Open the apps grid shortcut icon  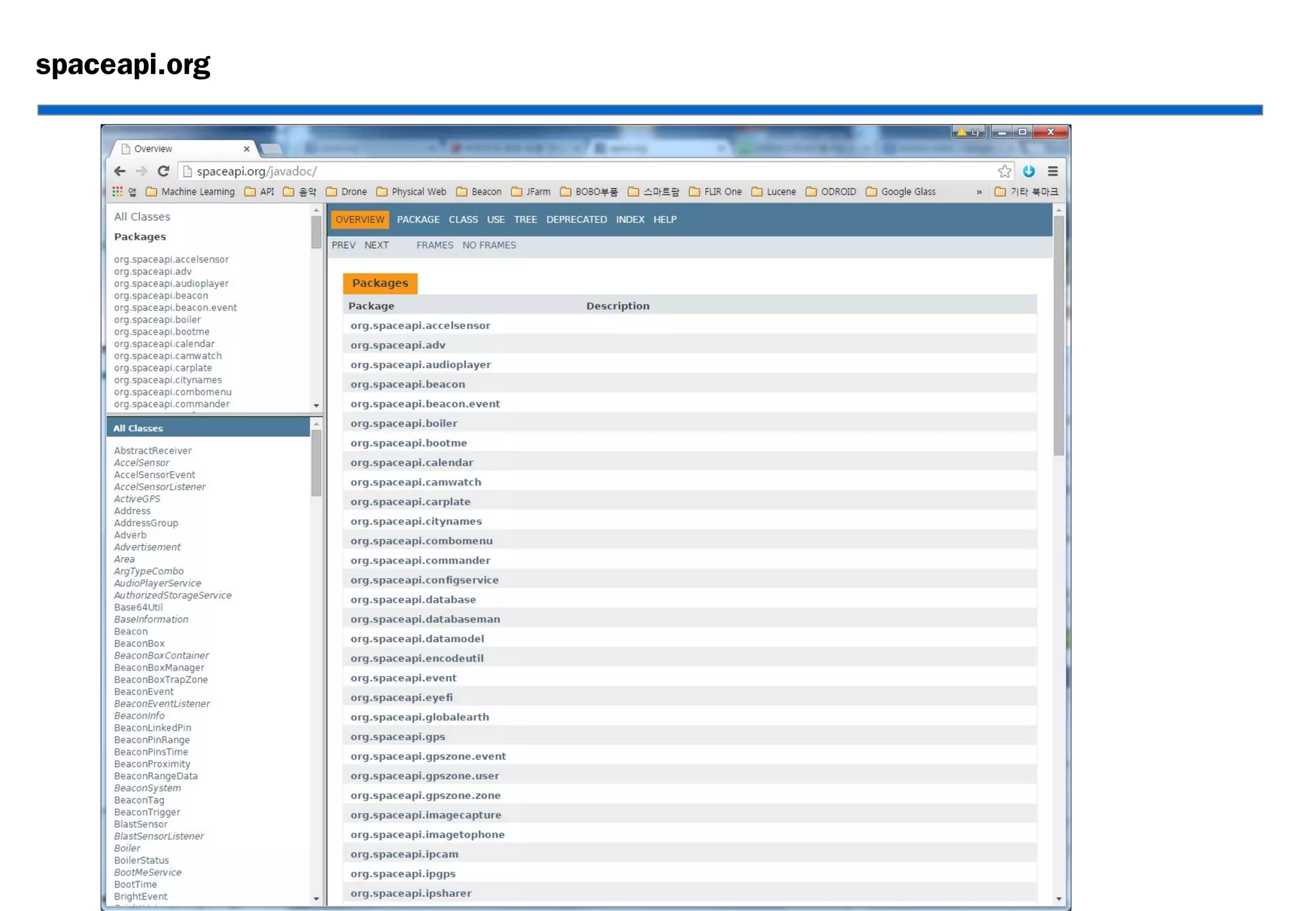[x=118, y=192]
